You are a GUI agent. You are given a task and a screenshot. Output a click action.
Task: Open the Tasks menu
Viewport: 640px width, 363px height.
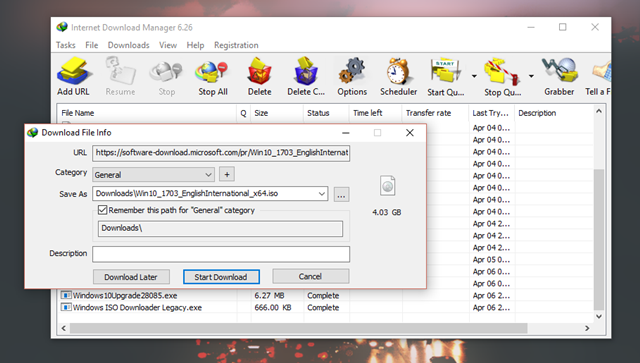(x=66, y=45)
